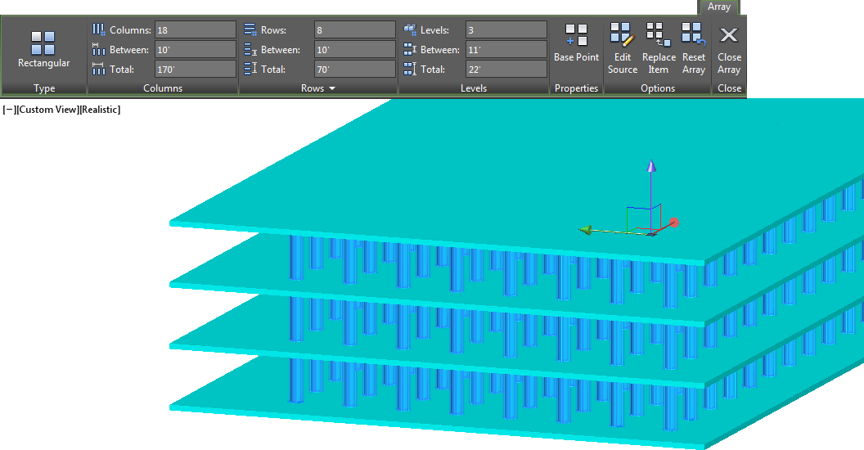
Task: Open the [-] viewport controls menu
Action: (x=8, y=110)
